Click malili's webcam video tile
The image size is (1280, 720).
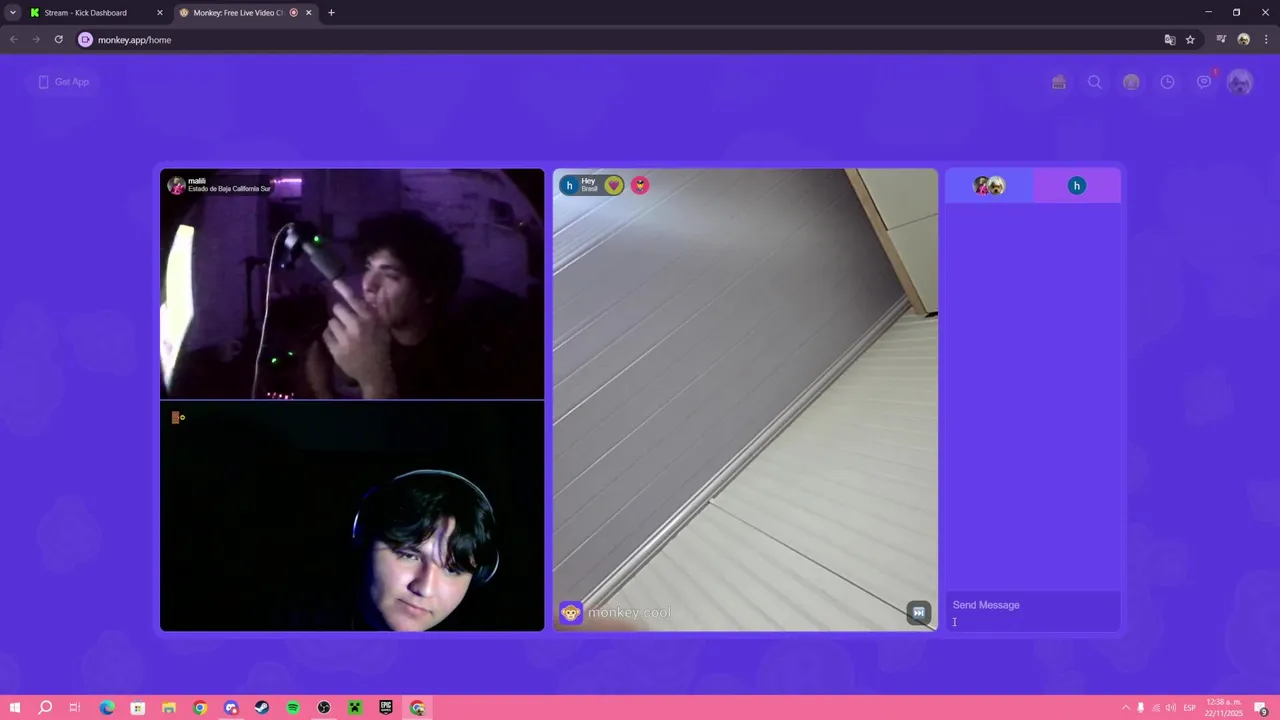(x=352, y=284)
